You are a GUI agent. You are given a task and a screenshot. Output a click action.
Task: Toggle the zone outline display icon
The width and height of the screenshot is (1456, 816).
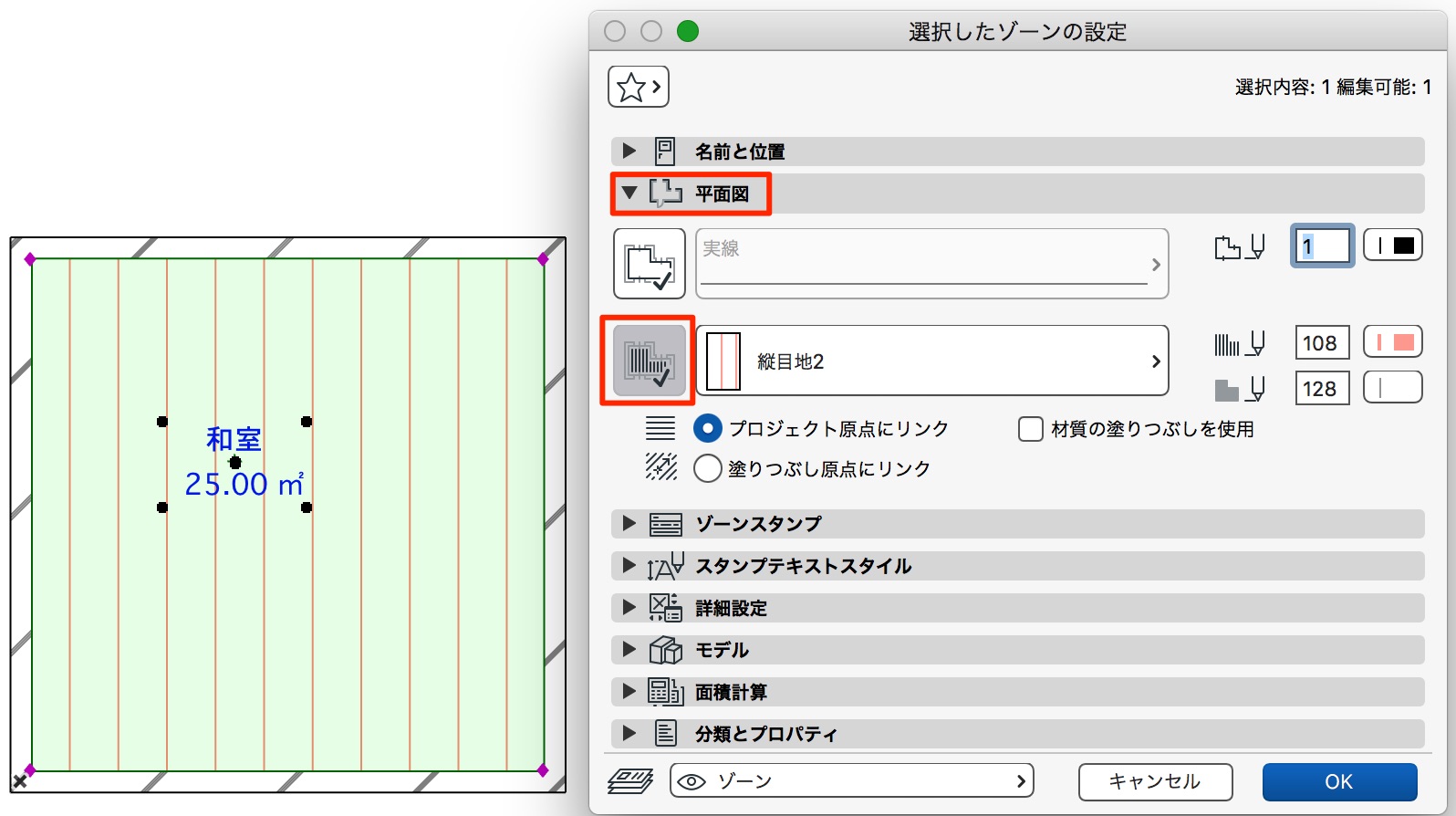650,264
